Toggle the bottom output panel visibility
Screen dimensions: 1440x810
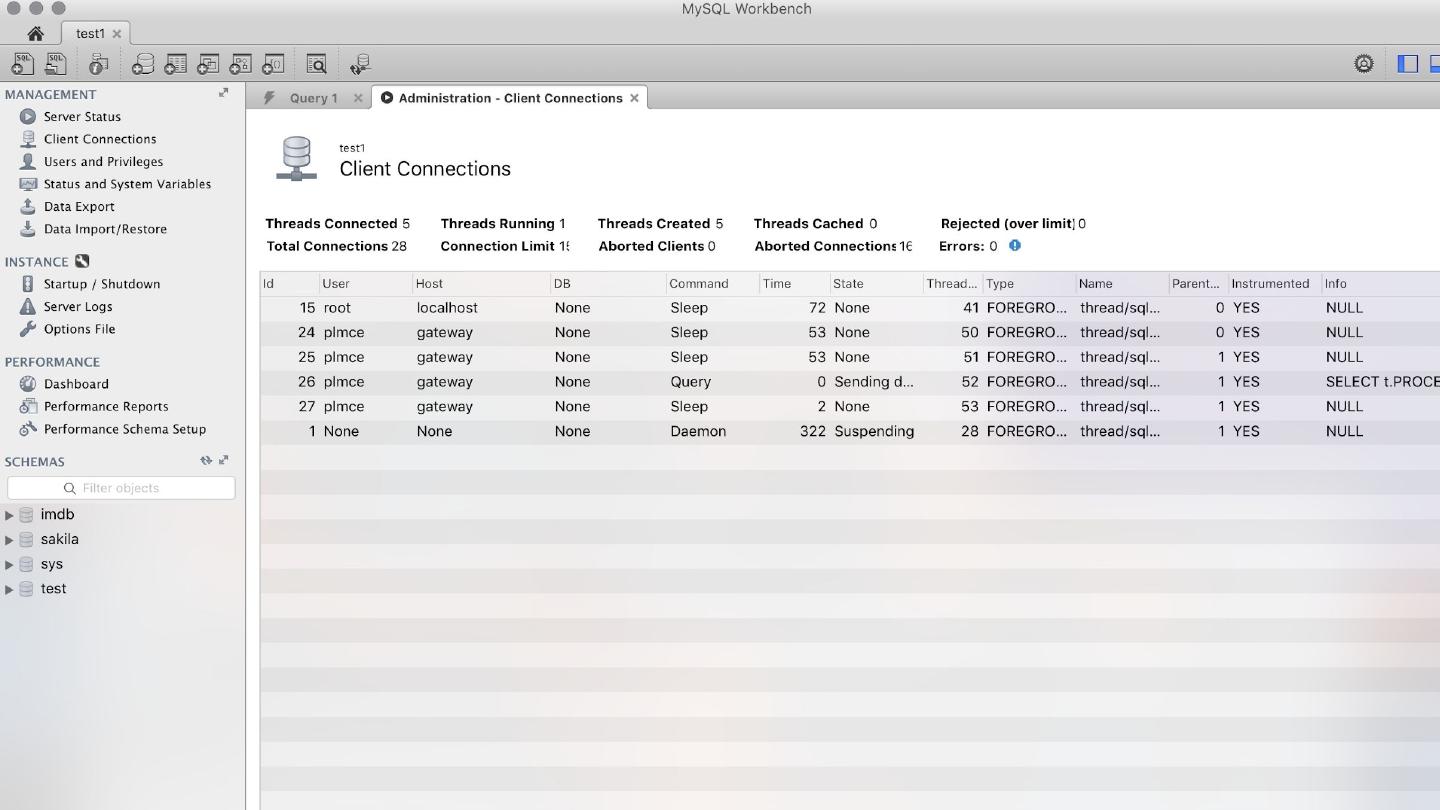(1434, 64)
